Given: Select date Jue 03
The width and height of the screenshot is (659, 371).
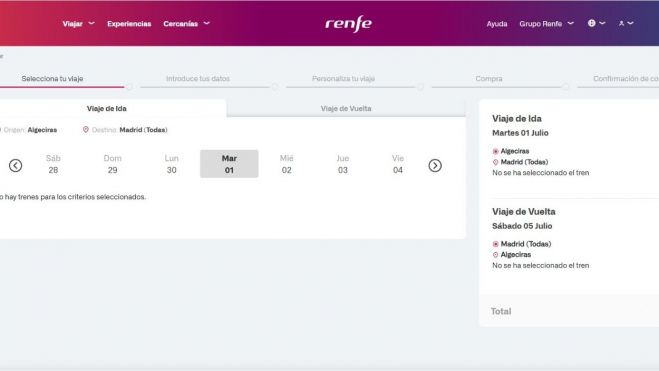Looking at the screenshot, I should pos(343,164).
